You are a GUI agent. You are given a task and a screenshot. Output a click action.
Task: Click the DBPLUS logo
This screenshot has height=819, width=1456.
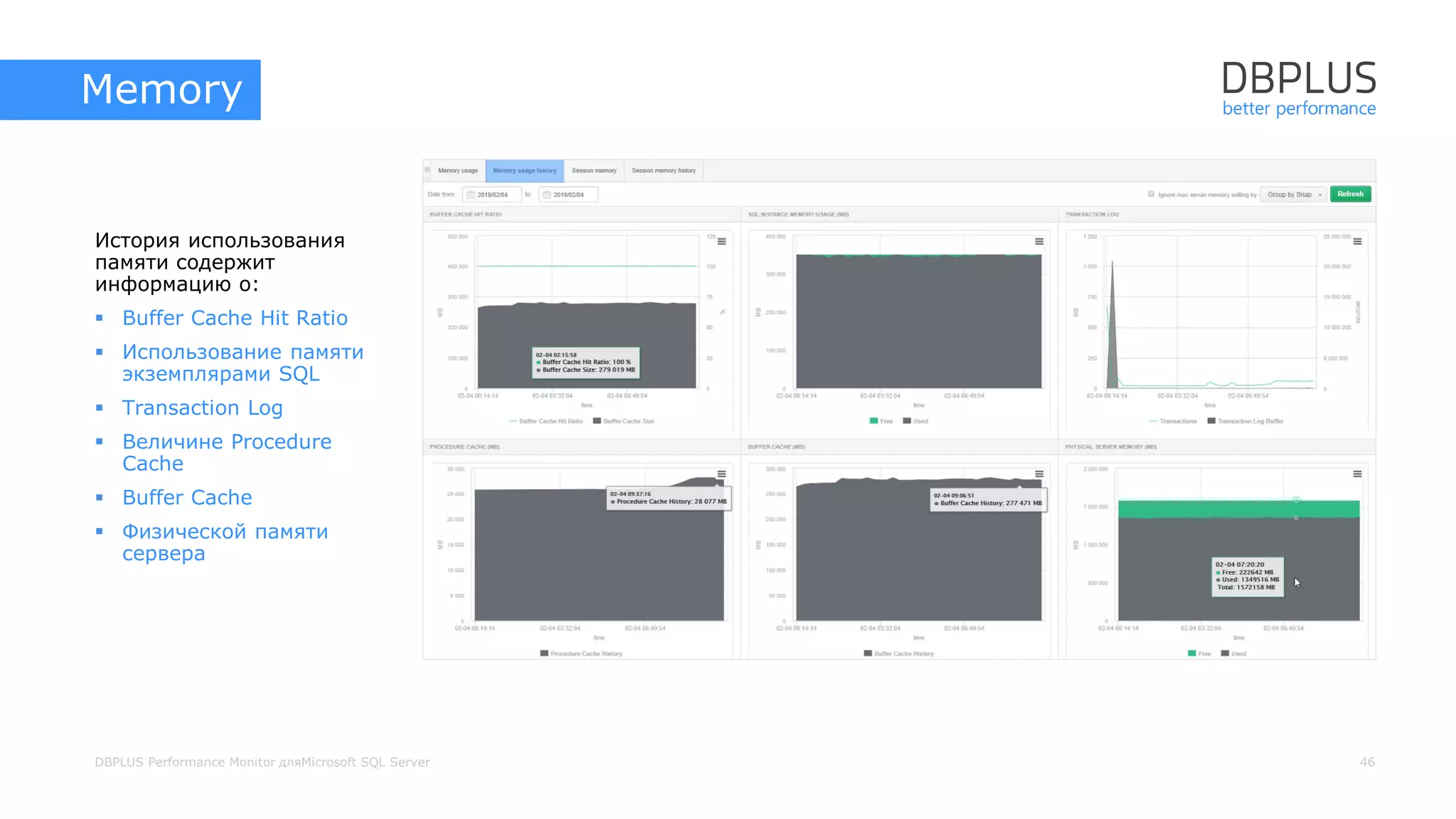click(1299, 88)
